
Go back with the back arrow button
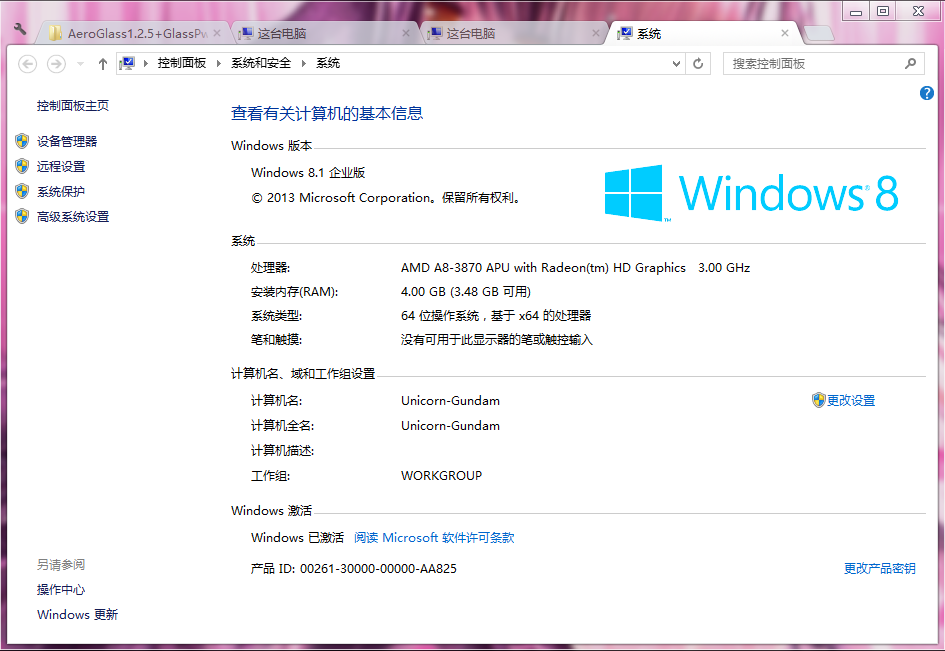click(x=28, y=64)
